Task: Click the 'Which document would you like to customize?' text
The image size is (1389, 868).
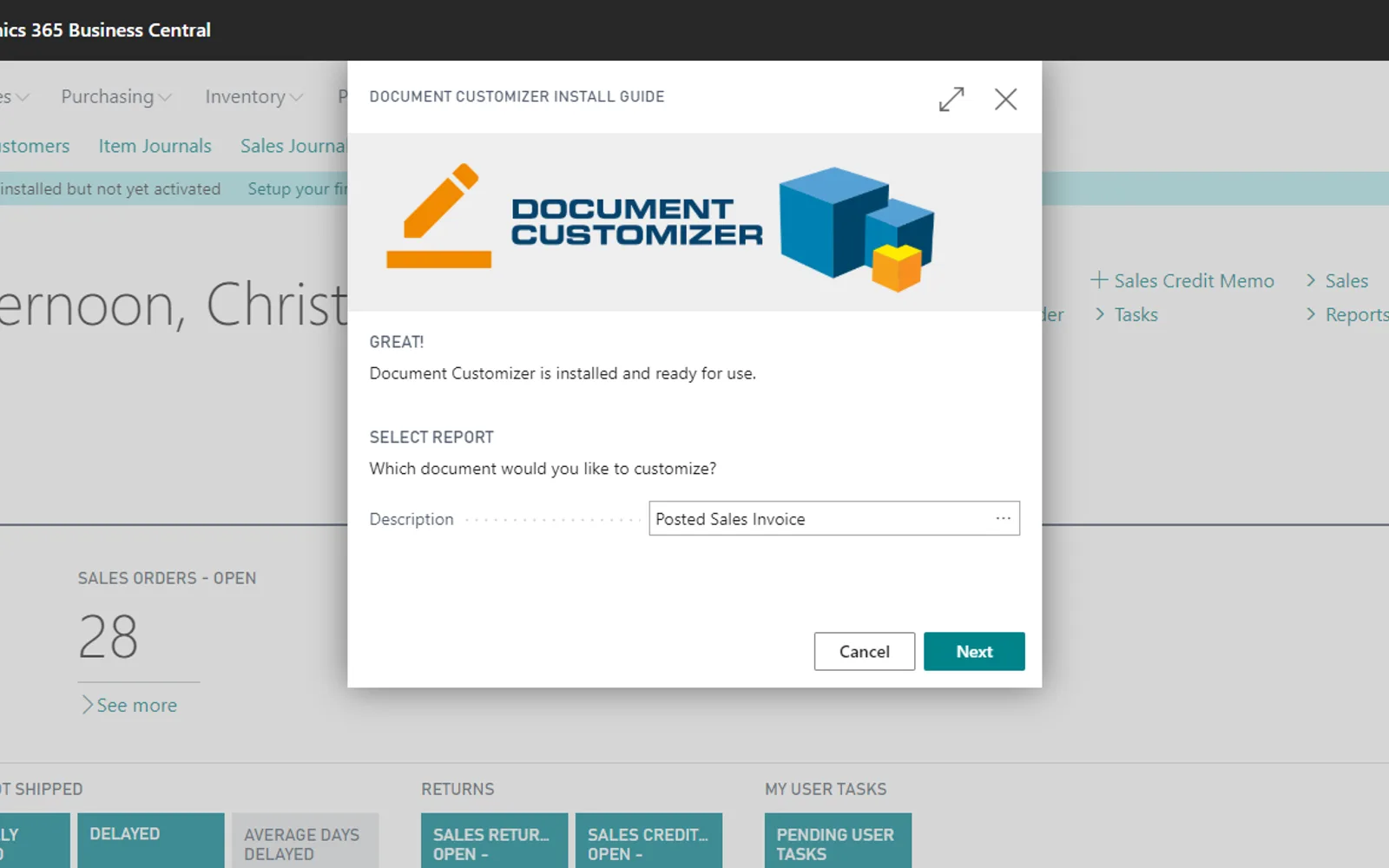Action: coord(543,469)
